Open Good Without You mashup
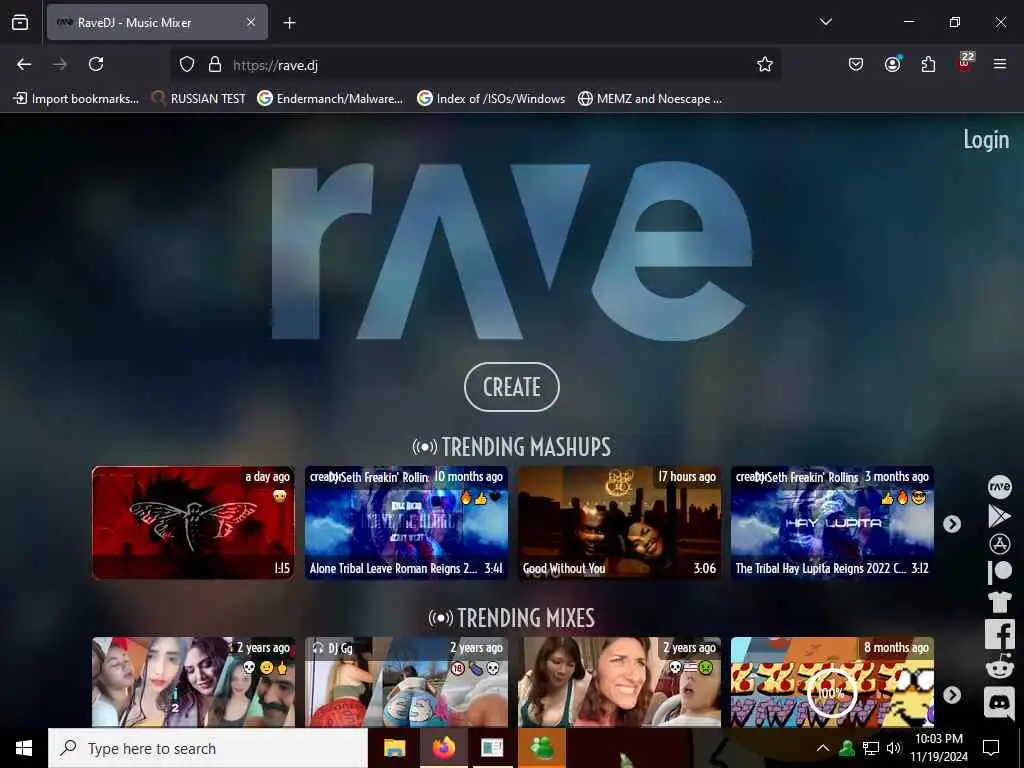The height and width of the screenshot is (768, 1024). click(x=619, y=522)
